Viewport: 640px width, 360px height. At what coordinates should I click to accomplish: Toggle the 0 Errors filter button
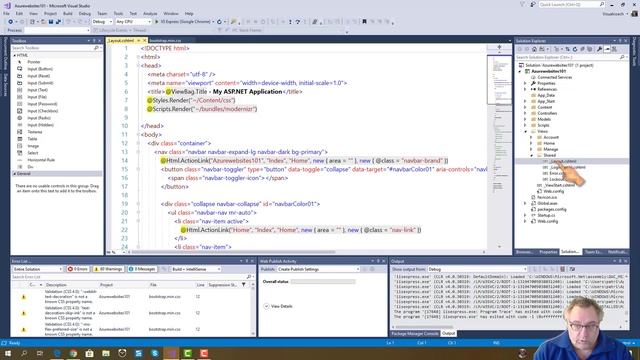[78, 269]
